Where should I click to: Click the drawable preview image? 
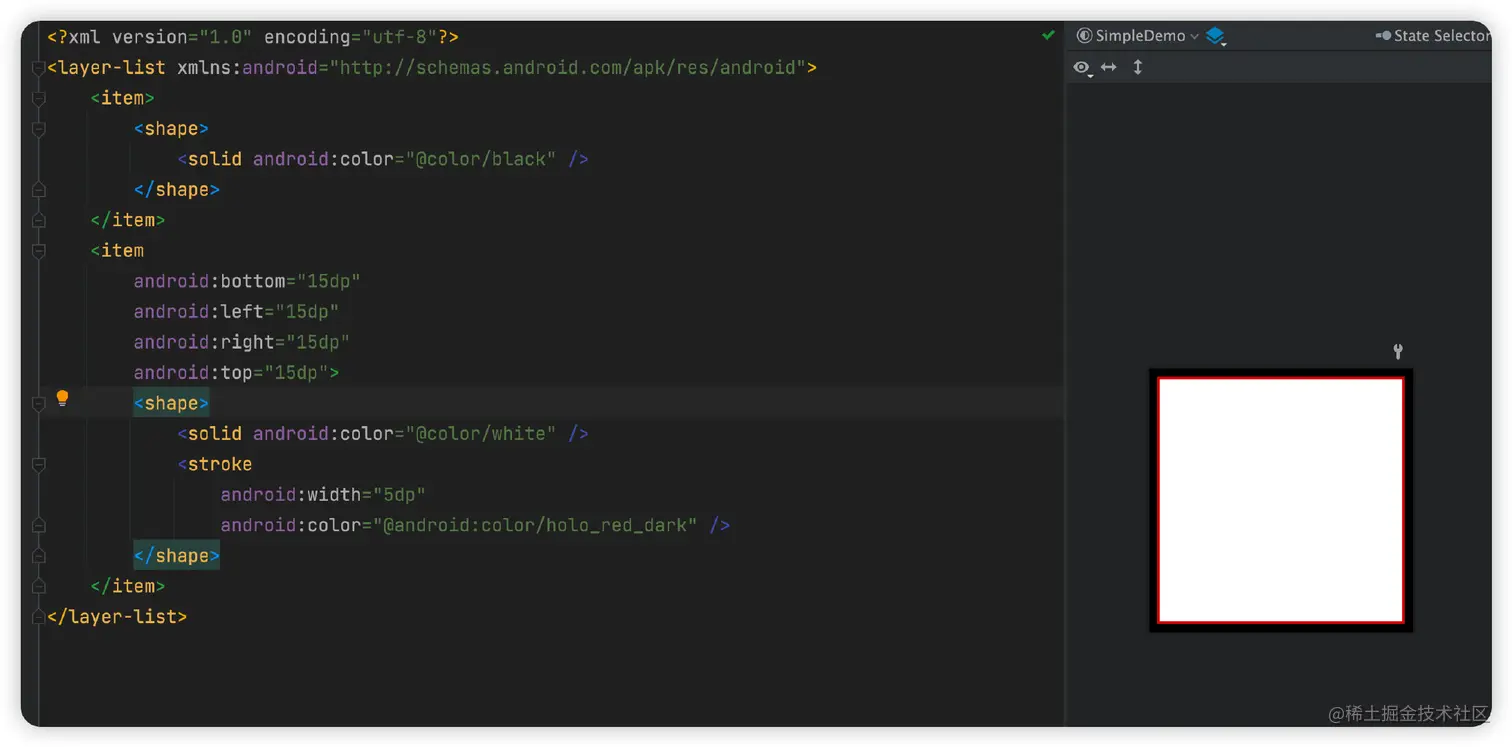1281,500
